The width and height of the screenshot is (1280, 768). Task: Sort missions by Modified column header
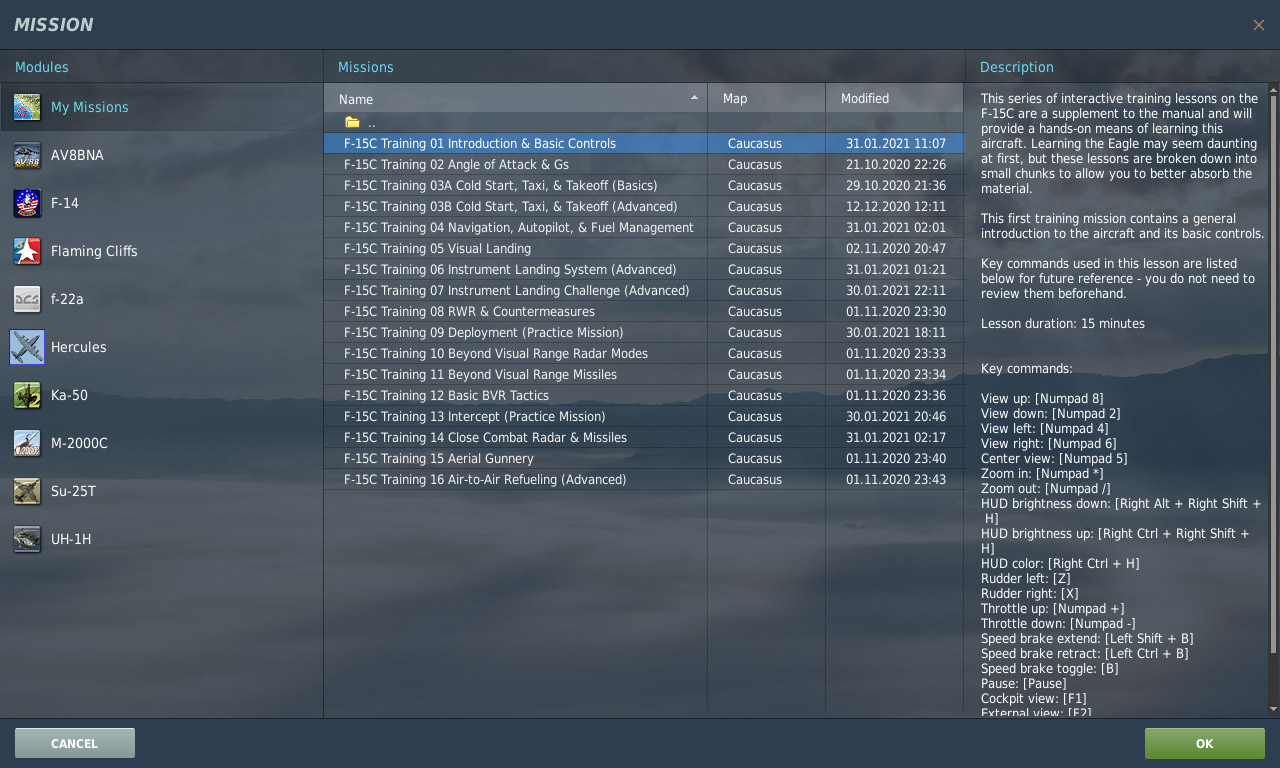(865, 98)
